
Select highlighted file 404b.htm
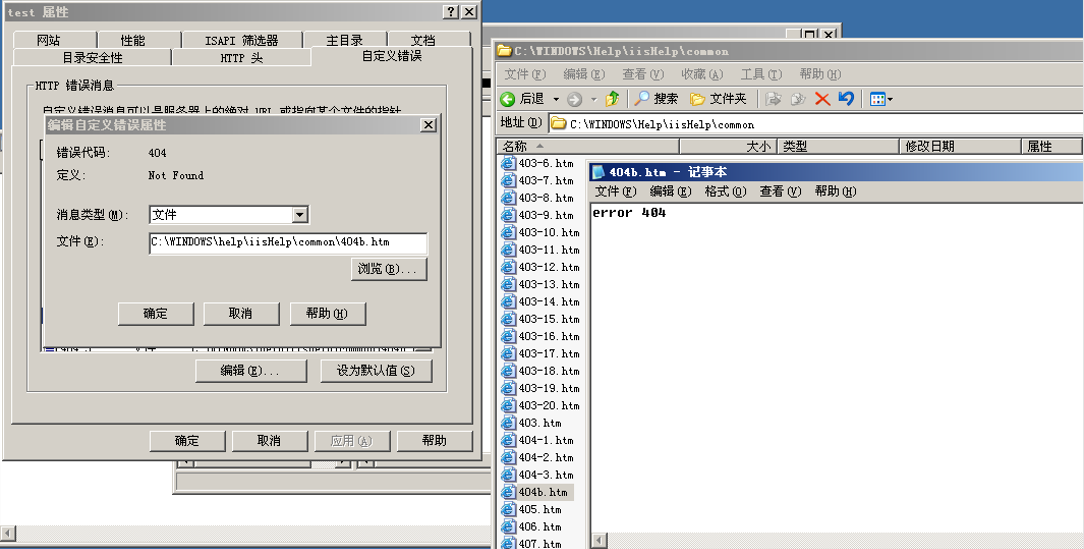tap(535, 492)
